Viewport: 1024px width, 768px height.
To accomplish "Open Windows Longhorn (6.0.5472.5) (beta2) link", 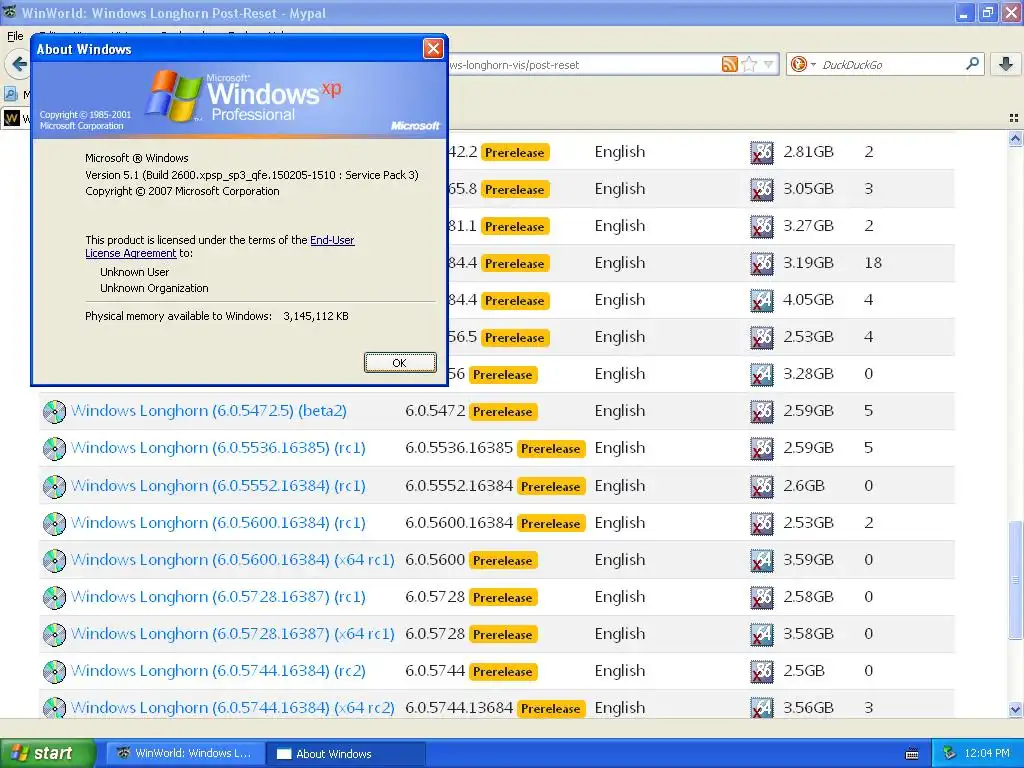I will tap(208, 411).
